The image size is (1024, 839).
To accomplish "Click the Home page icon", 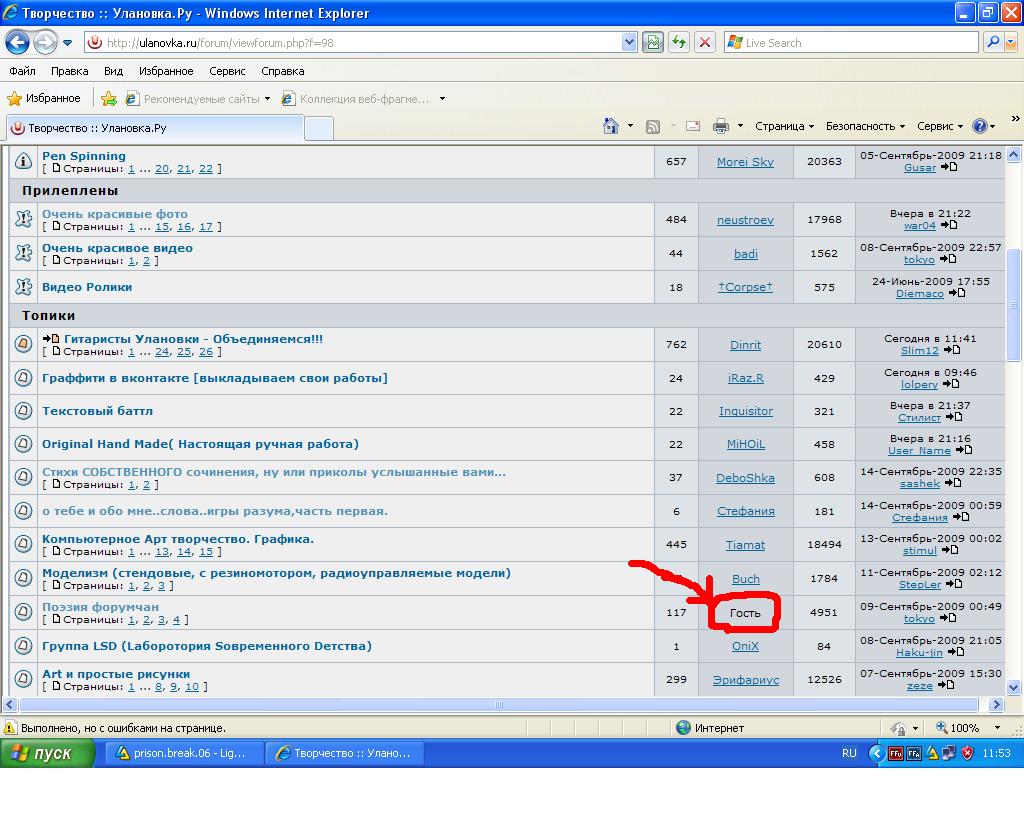I will tap(611, 126).
